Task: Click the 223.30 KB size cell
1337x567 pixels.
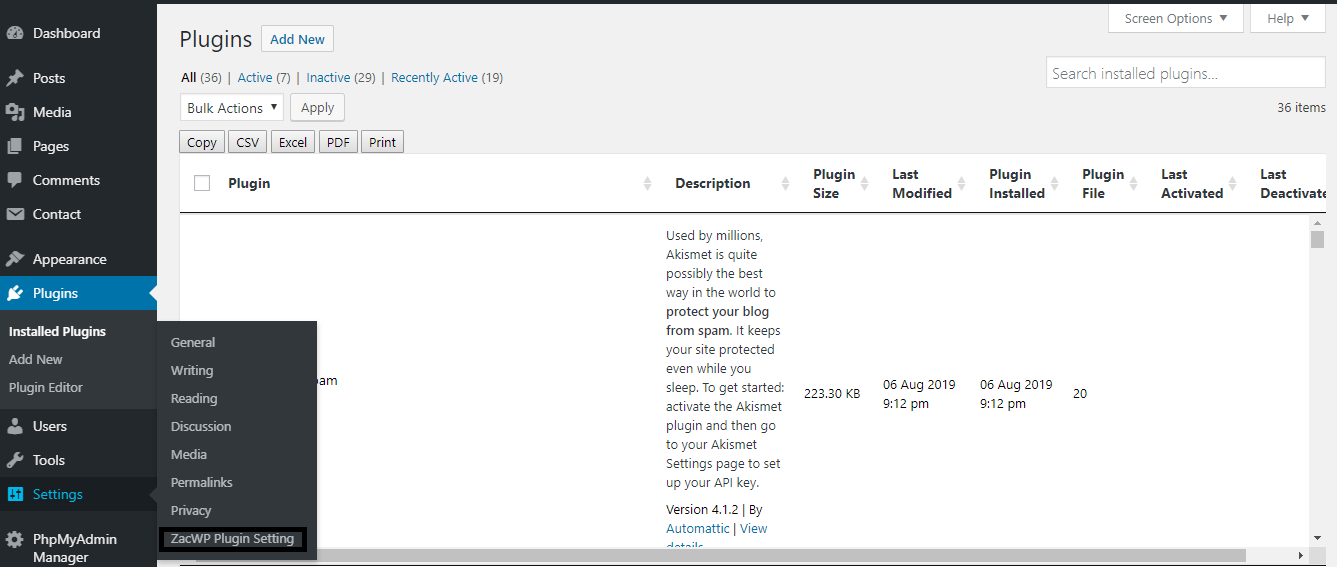Action: 832,393
